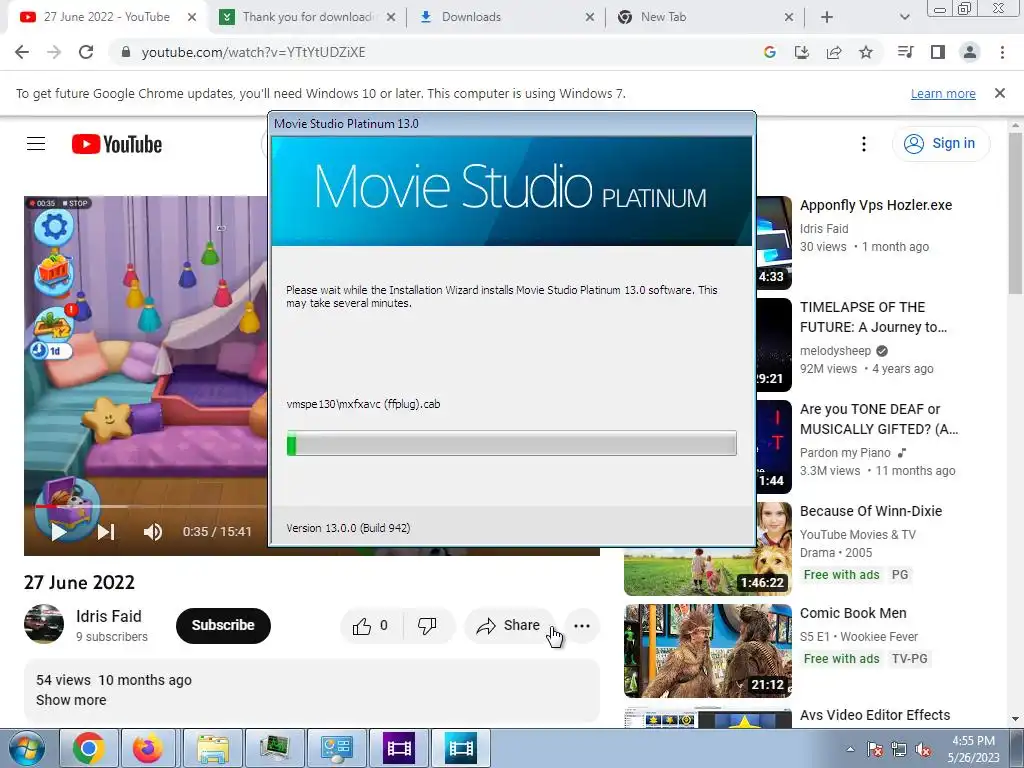Open a new browser tab with plus
Screen dimensions: 1024x768
[x=827, y=17]
